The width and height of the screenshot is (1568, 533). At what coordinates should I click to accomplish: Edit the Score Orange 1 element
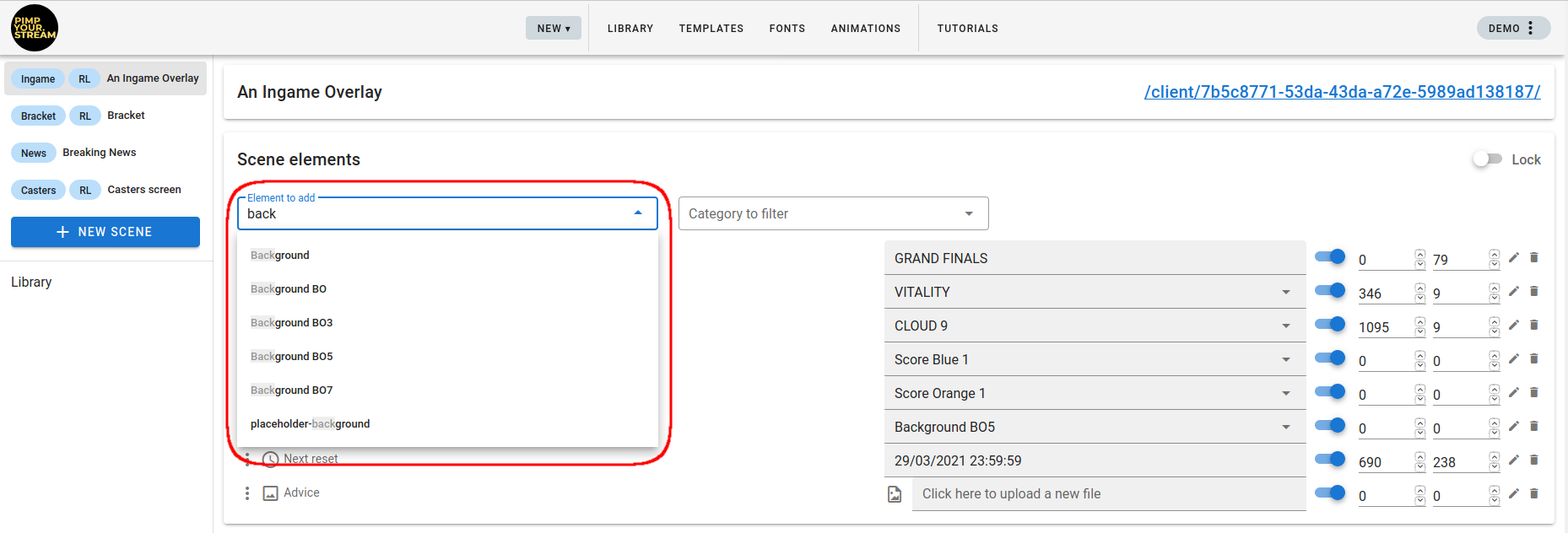click(x=1514, y=393)
